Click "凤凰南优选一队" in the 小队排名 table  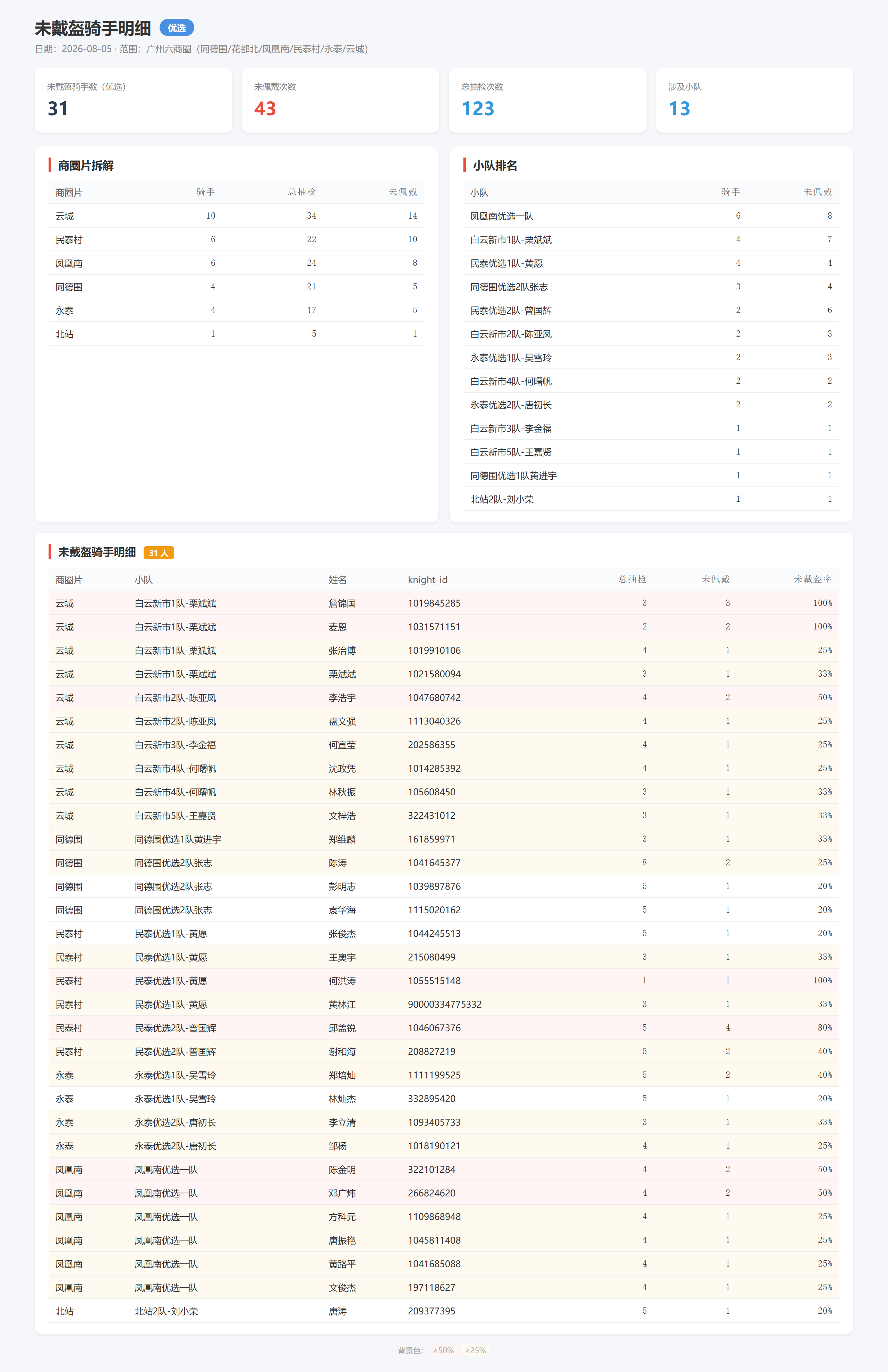(502, 216)
